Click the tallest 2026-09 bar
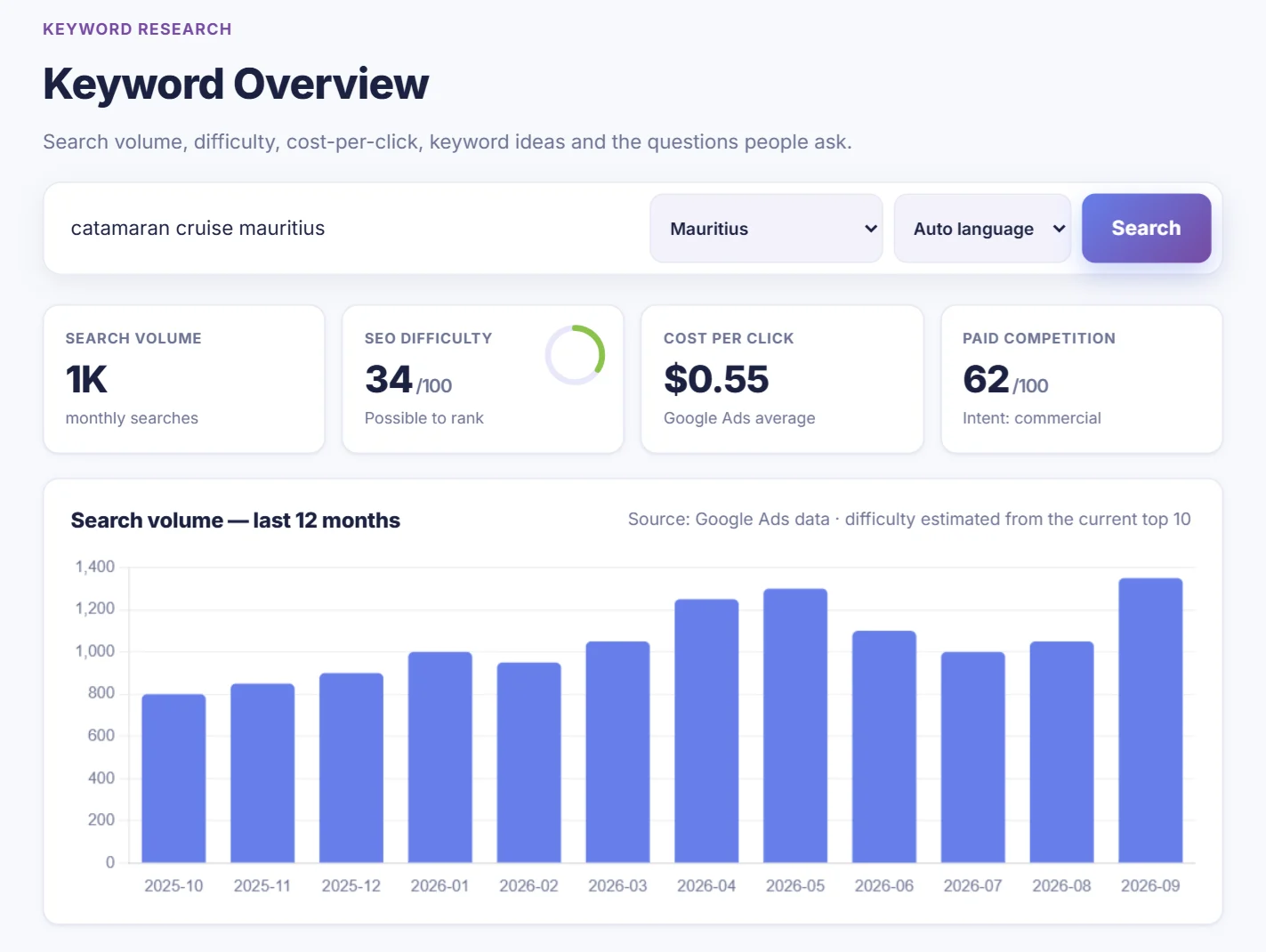Image resolution: width=1266 pixels, height=952 pixels. click(1150, 721)
